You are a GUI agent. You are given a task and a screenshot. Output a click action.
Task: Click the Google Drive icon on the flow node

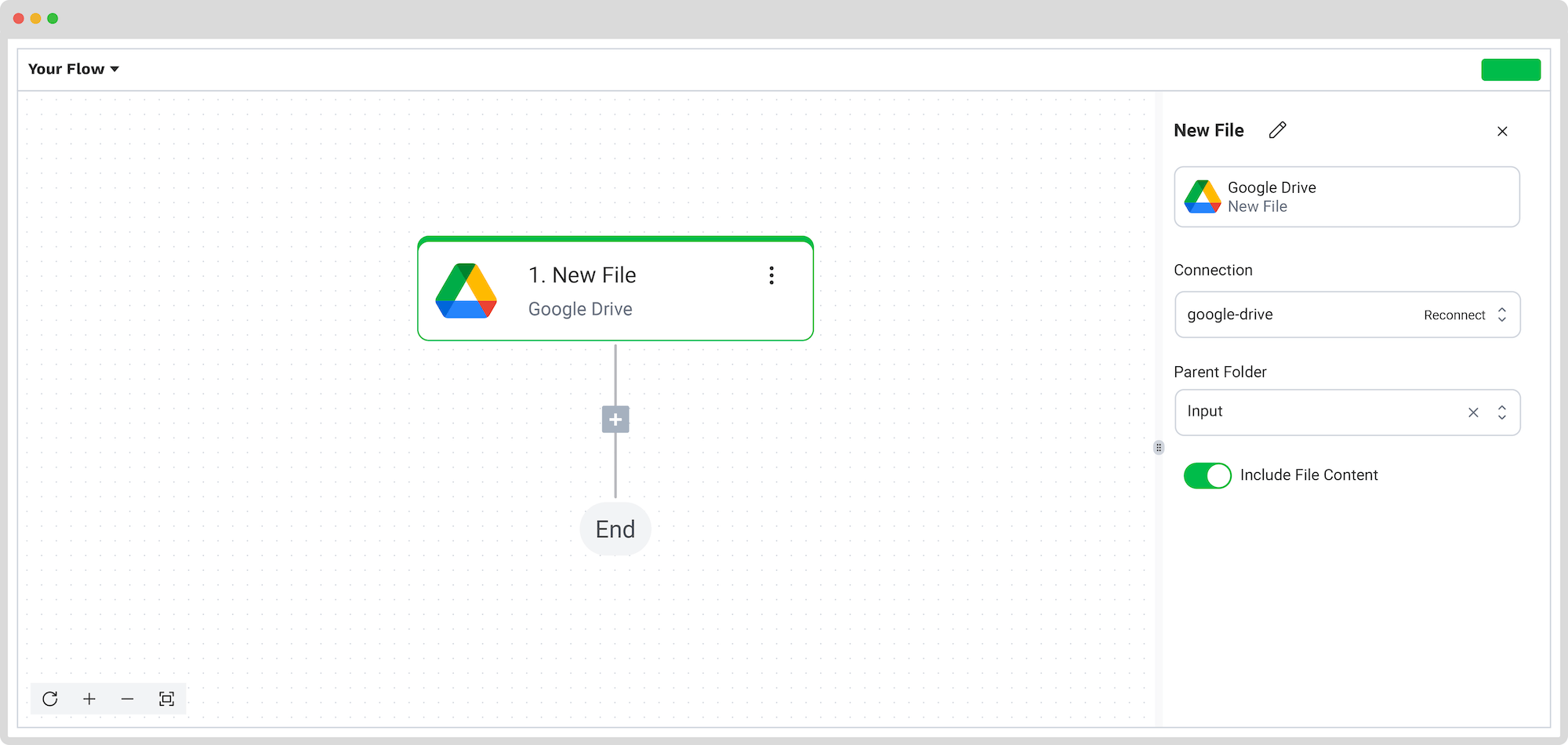(466, 291)
